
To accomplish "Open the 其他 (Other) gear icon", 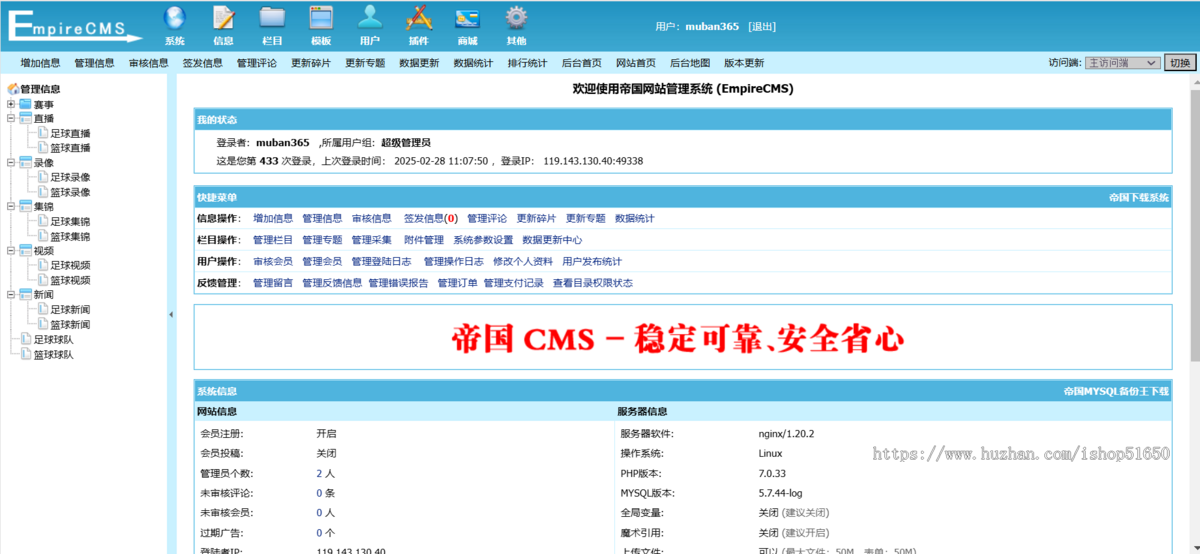I will (516, 18).
